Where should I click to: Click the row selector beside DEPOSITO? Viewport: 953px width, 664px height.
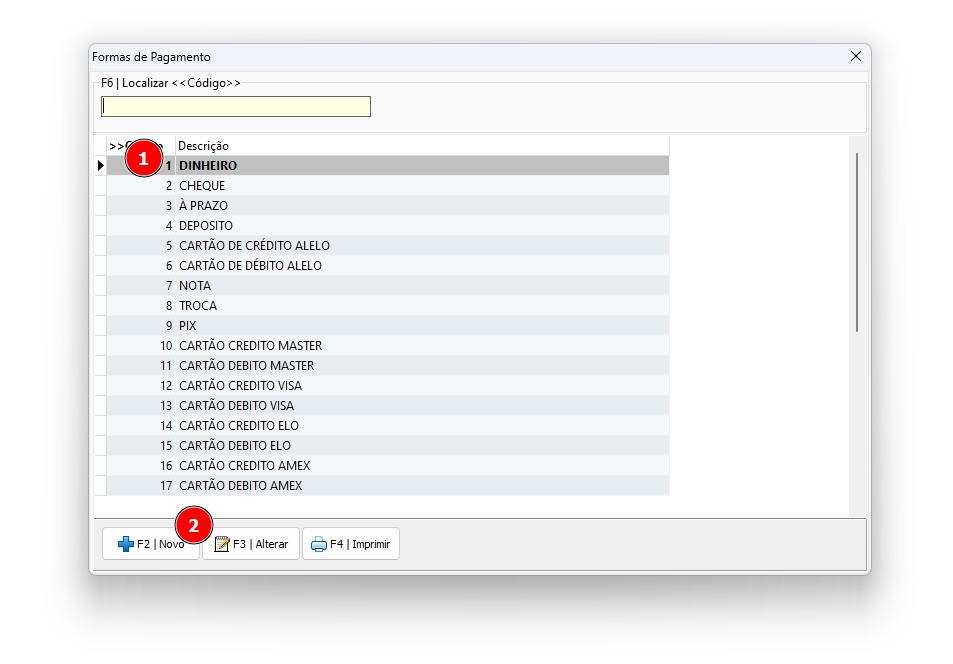click(100, 226)
